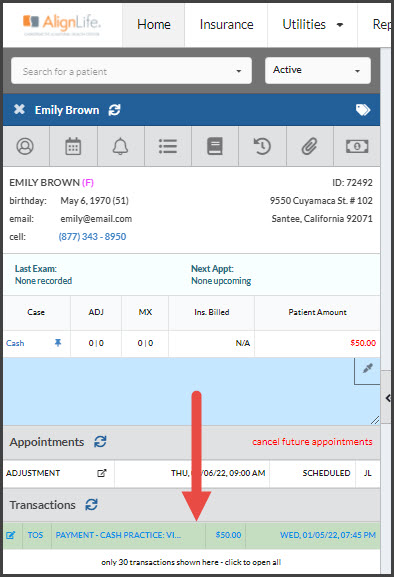Click the N/A Ins. Billed value
394x577 pixels.
[x=243, y=343]
